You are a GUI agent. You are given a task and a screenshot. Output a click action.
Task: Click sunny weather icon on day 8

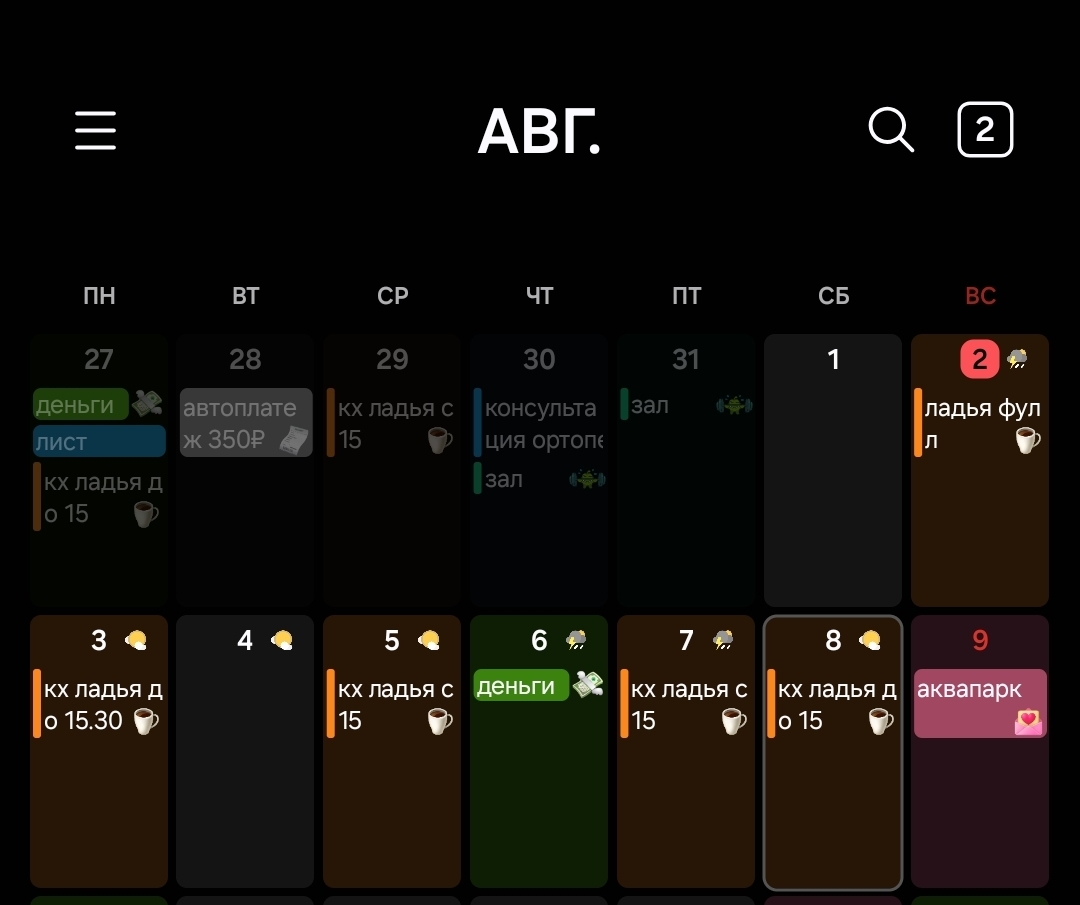[x=870, y=641]
